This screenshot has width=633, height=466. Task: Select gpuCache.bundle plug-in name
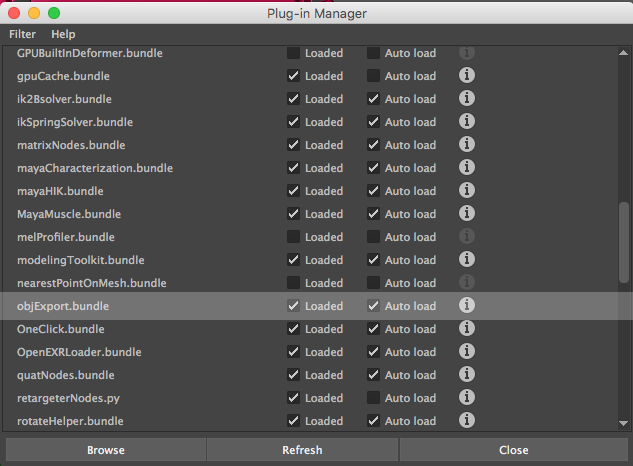click(63, 76)
